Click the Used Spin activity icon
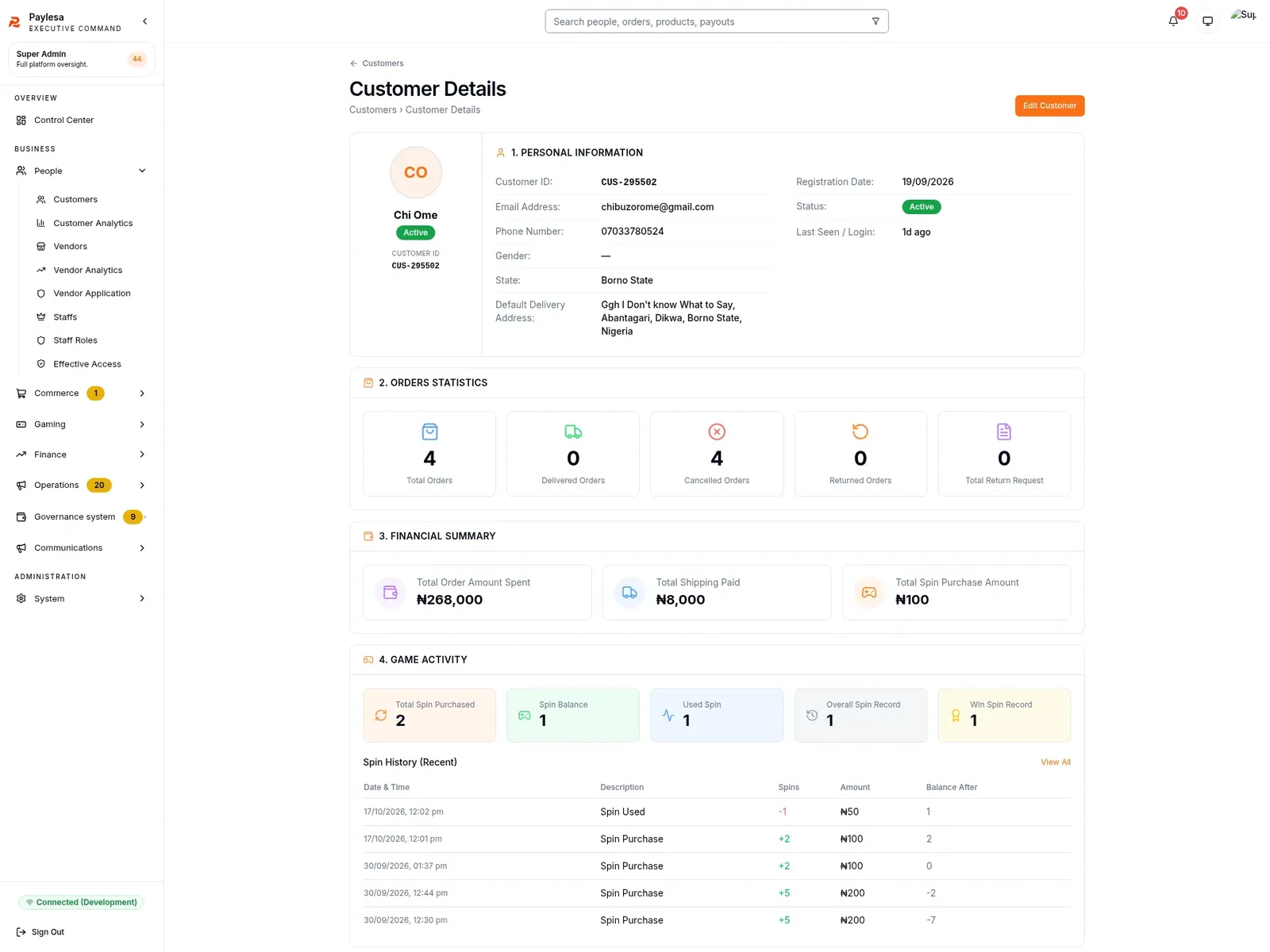The width and height of the screenshot is (1270, 952). click(x=668, y=716)
